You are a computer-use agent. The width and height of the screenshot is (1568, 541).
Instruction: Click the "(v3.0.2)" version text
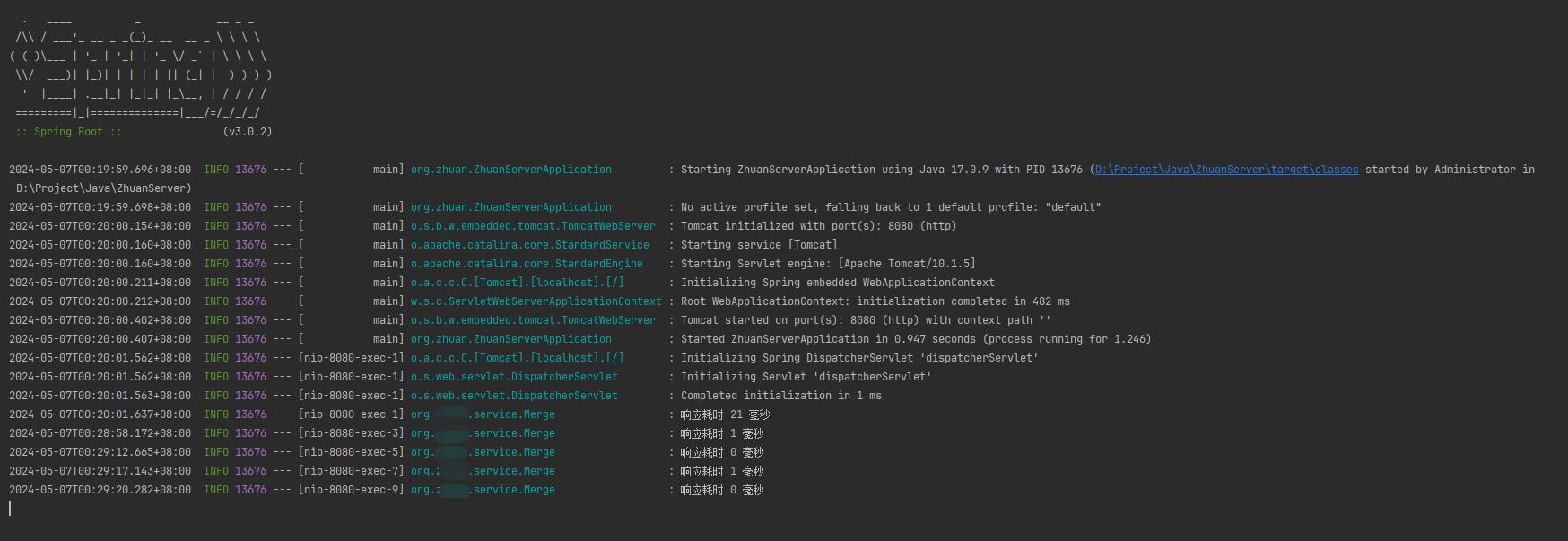coord(248,132)
